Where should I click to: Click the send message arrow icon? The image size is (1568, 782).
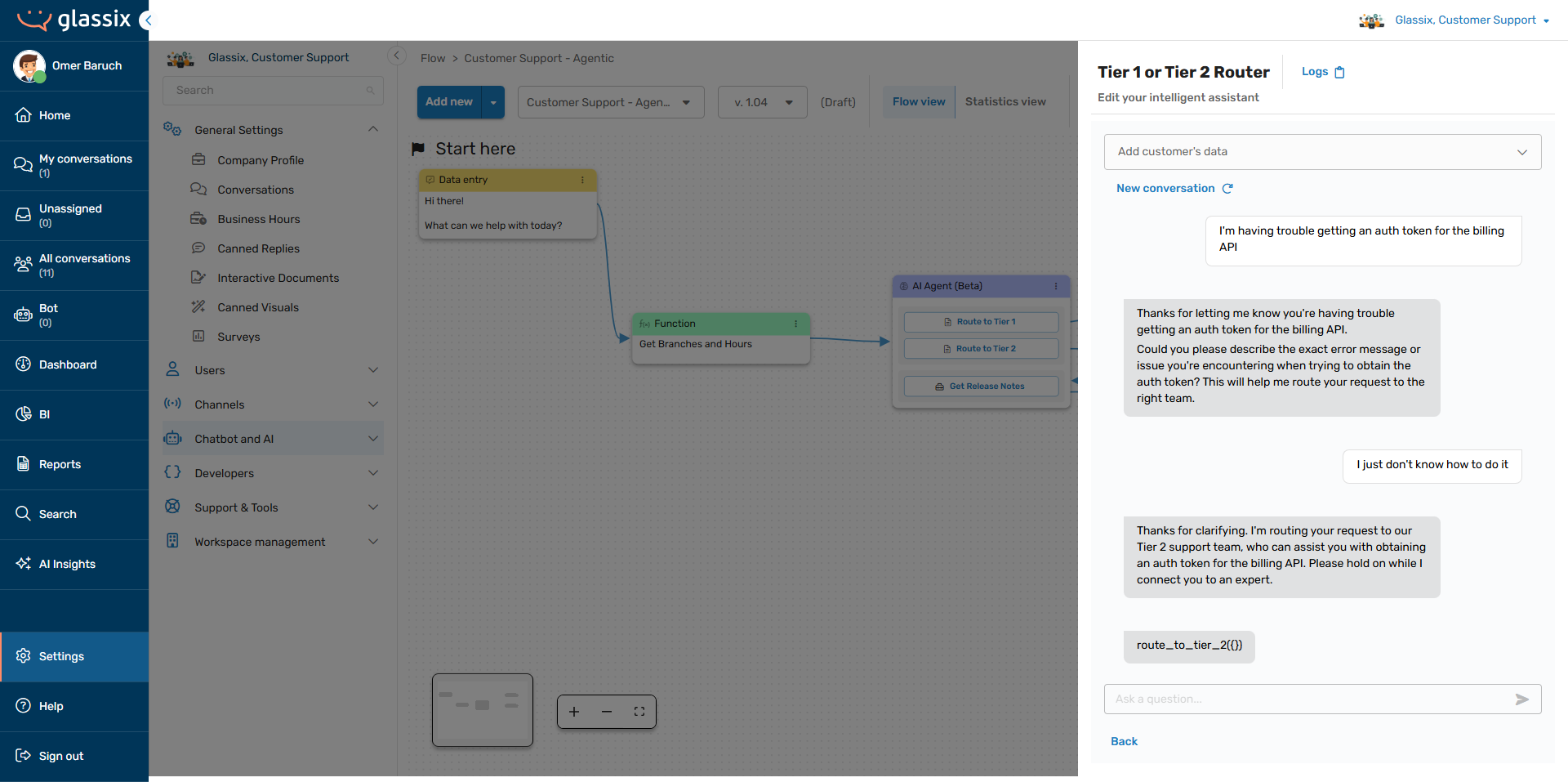click(1521, 699)
